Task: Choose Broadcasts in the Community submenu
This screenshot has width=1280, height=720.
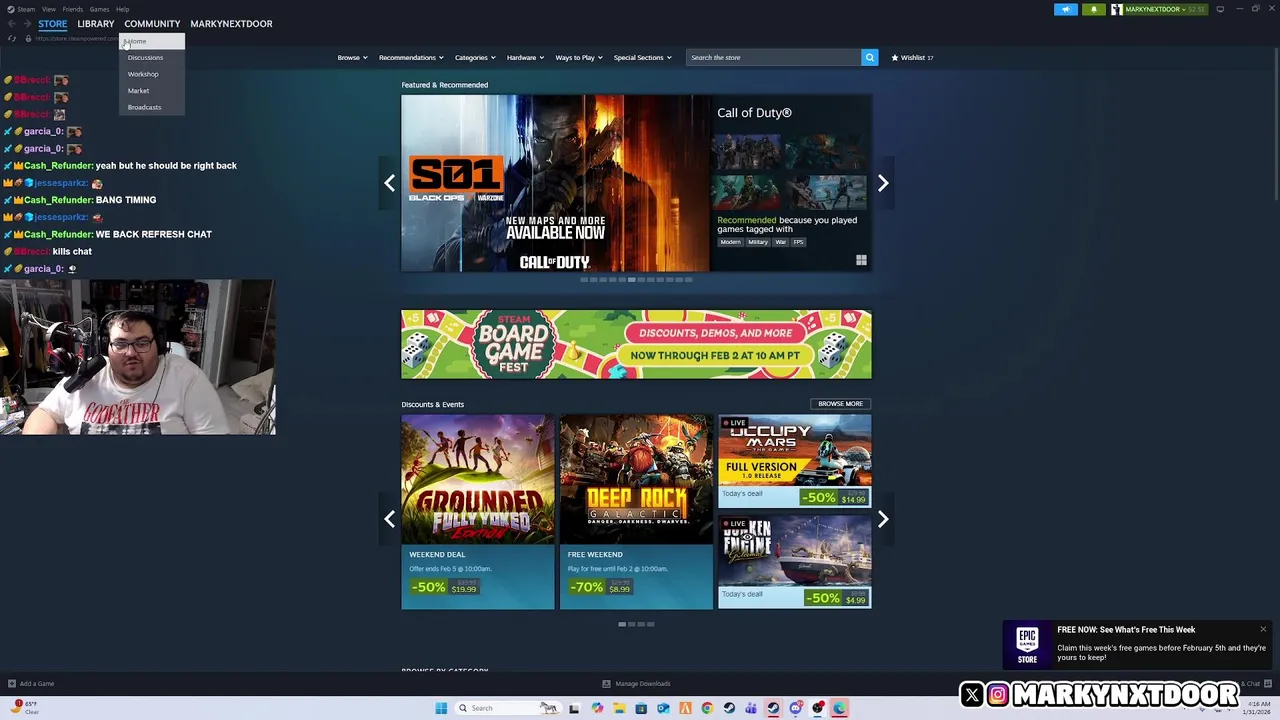Action: [152, 107]
